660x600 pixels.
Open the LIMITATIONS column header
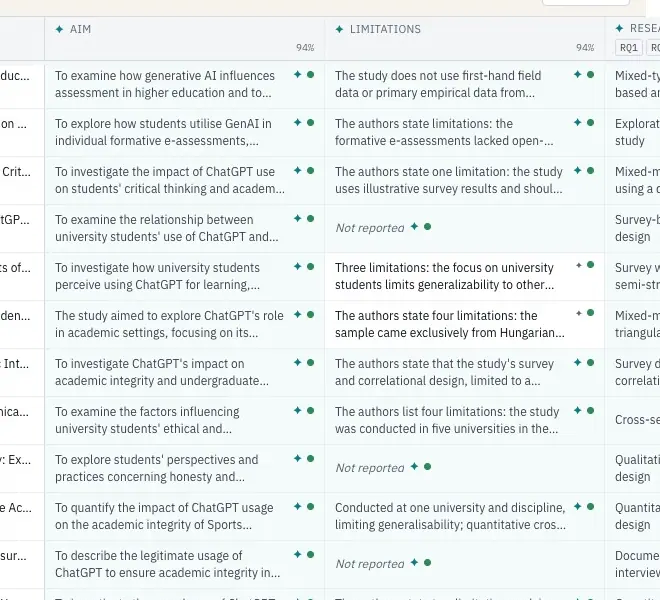pos(465,39)
